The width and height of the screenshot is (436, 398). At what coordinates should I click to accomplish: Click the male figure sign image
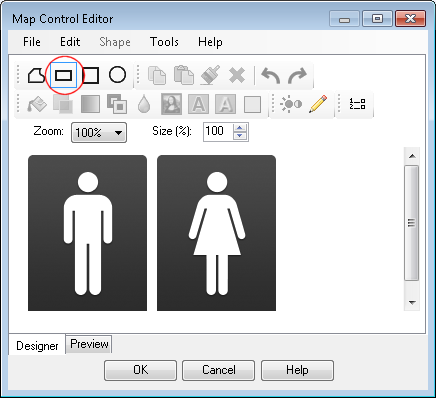click(x=87, y=233)
